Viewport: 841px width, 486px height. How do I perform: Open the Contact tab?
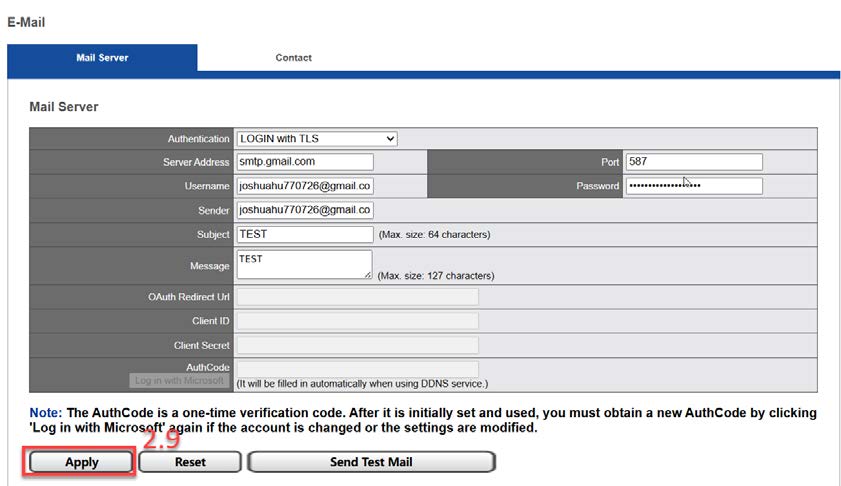click(293, 57)
